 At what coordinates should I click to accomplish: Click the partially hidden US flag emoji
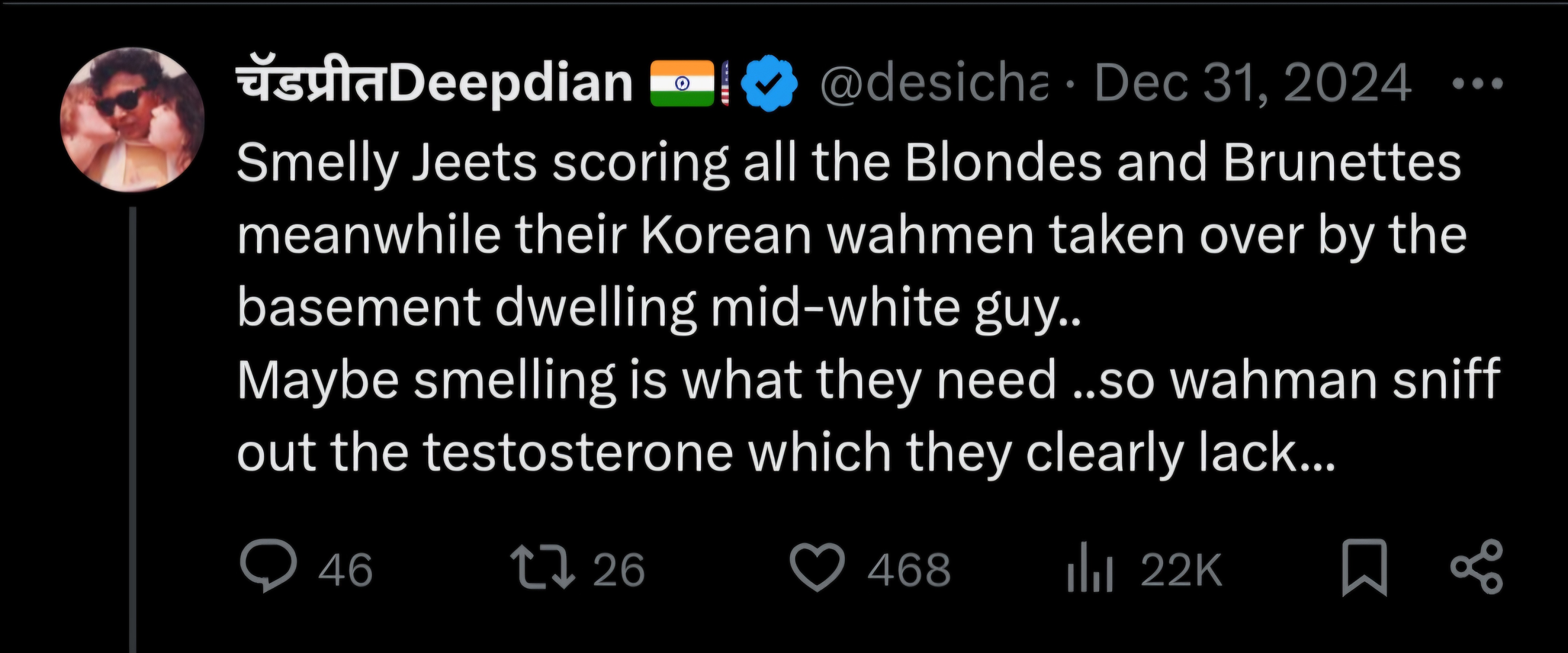pyautogui.click(x=725, y=83)
